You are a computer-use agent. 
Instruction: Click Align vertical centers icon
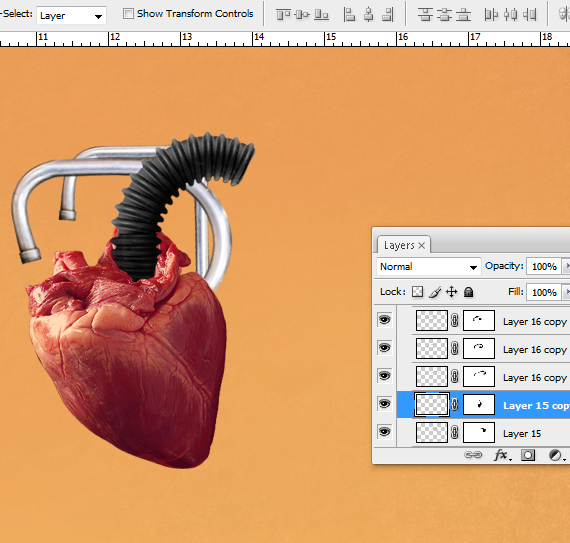(302, 15)
